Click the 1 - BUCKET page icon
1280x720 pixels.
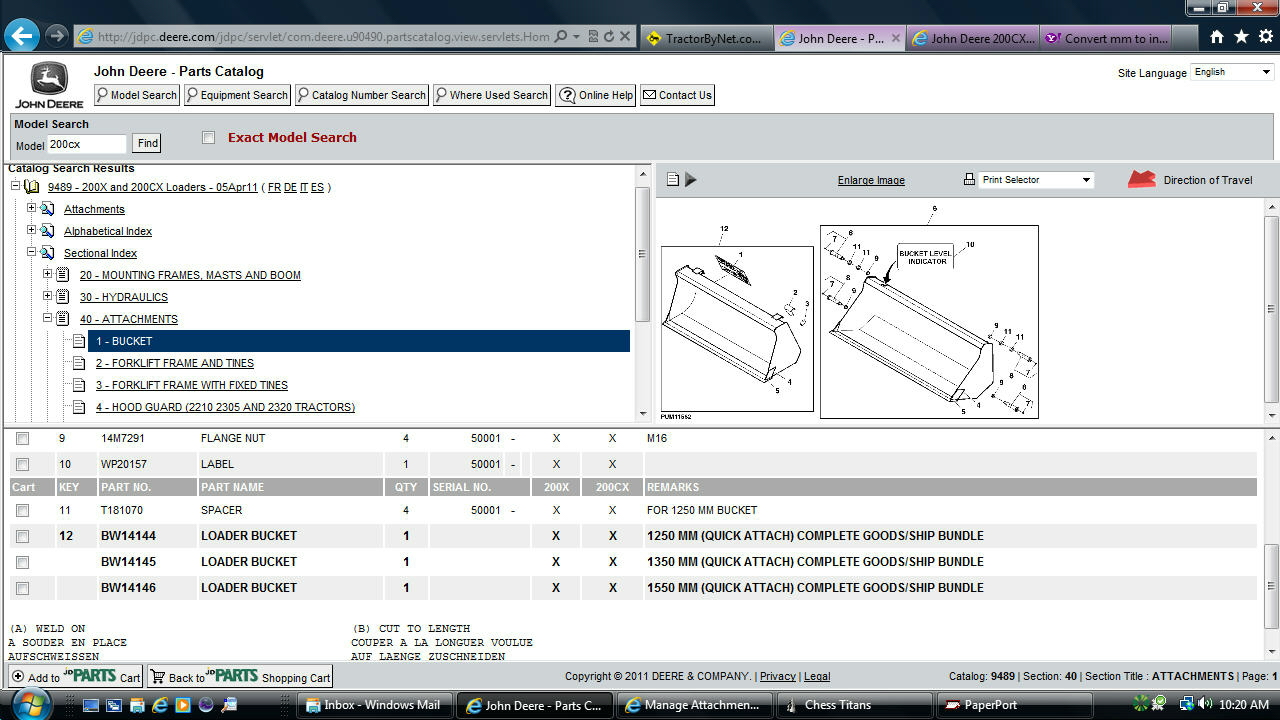(x=79, y=341)
